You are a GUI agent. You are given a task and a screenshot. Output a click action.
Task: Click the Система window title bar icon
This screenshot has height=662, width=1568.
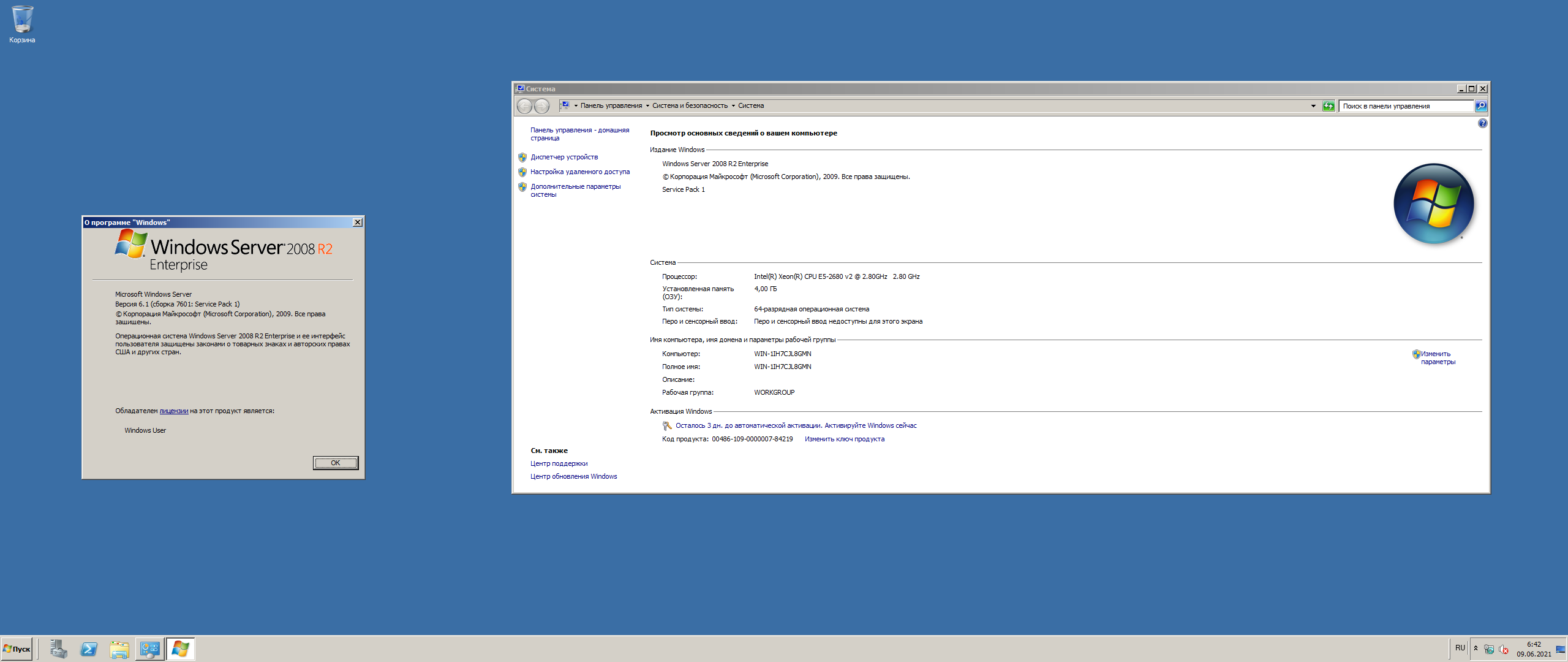[520, 89]
